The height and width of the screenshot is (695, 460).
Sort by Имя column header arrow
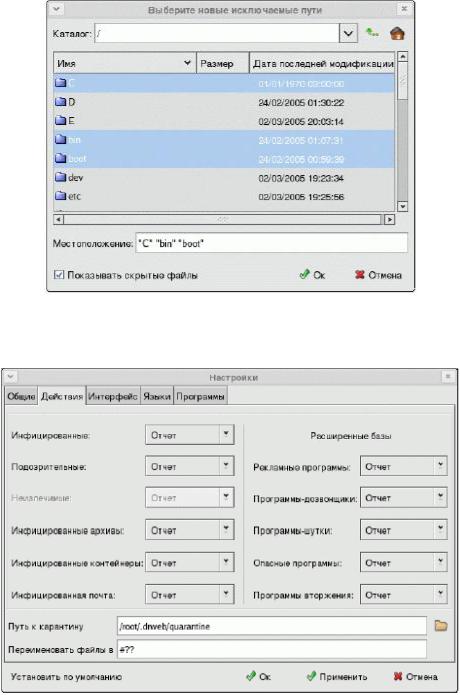point(187,63)
